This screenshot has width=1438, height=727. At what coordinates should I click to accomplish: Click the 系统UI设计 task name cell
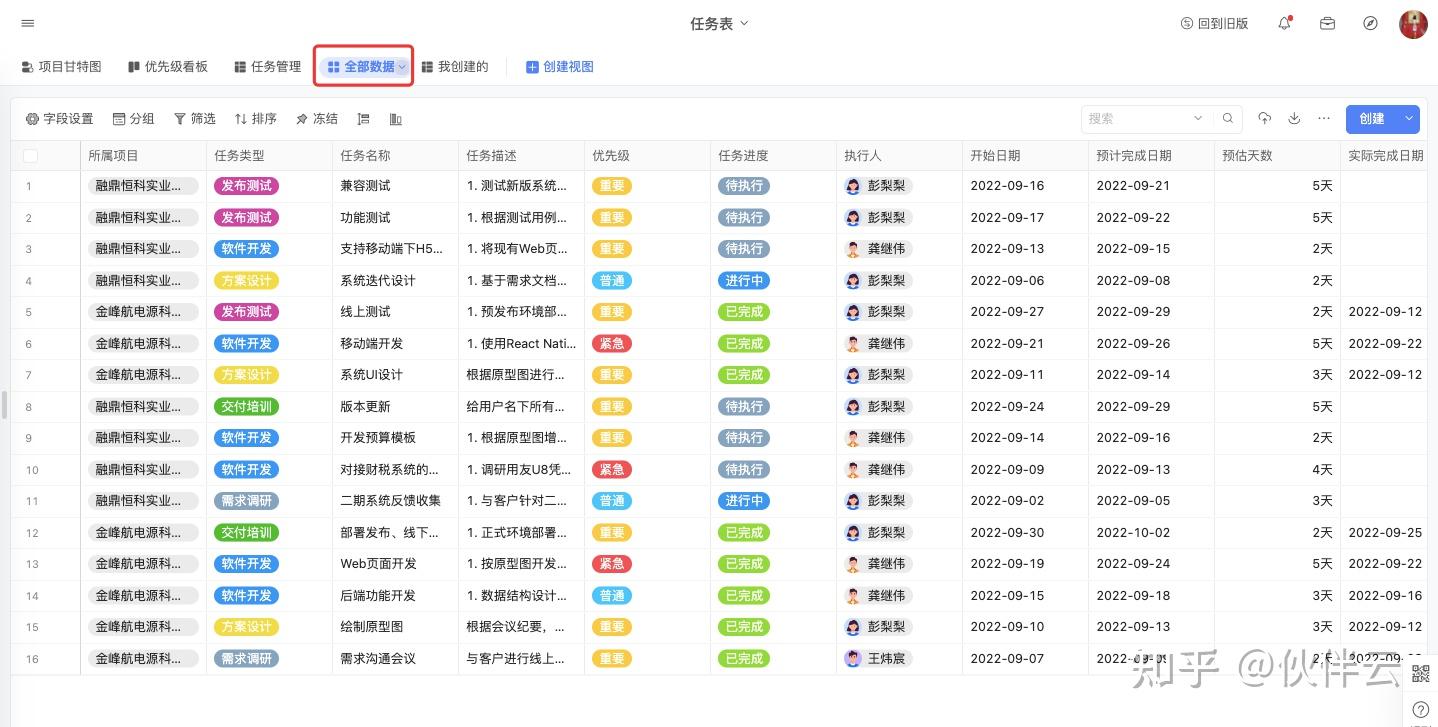[x=395, y=375]
